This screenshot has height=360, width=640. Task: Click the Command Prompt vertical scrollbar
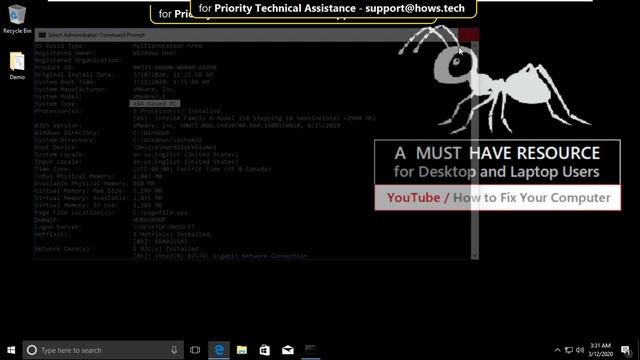point(475,150)
